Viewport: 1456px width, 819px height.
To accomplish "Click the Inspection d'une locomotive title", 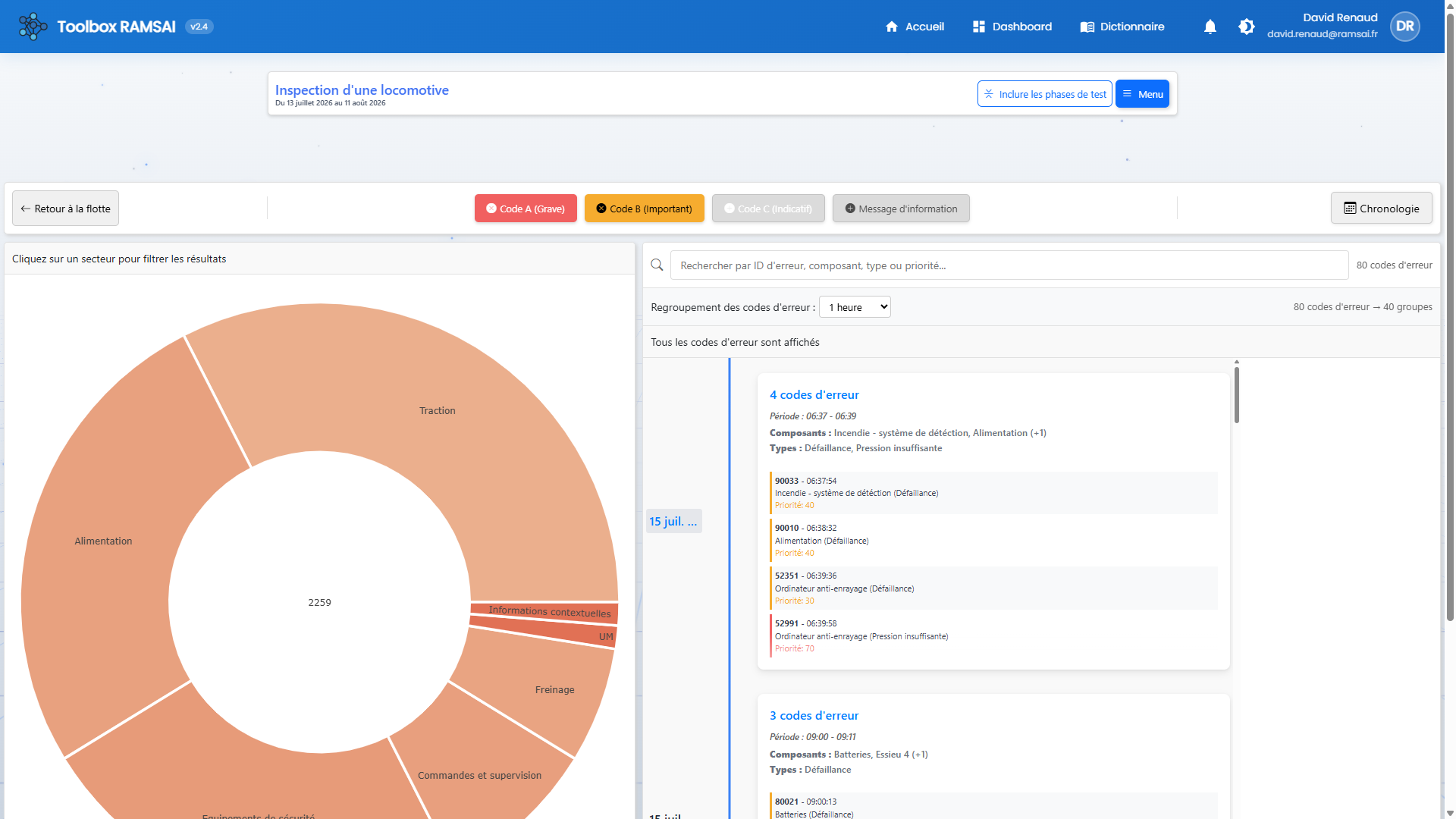I will click(362, 90).
